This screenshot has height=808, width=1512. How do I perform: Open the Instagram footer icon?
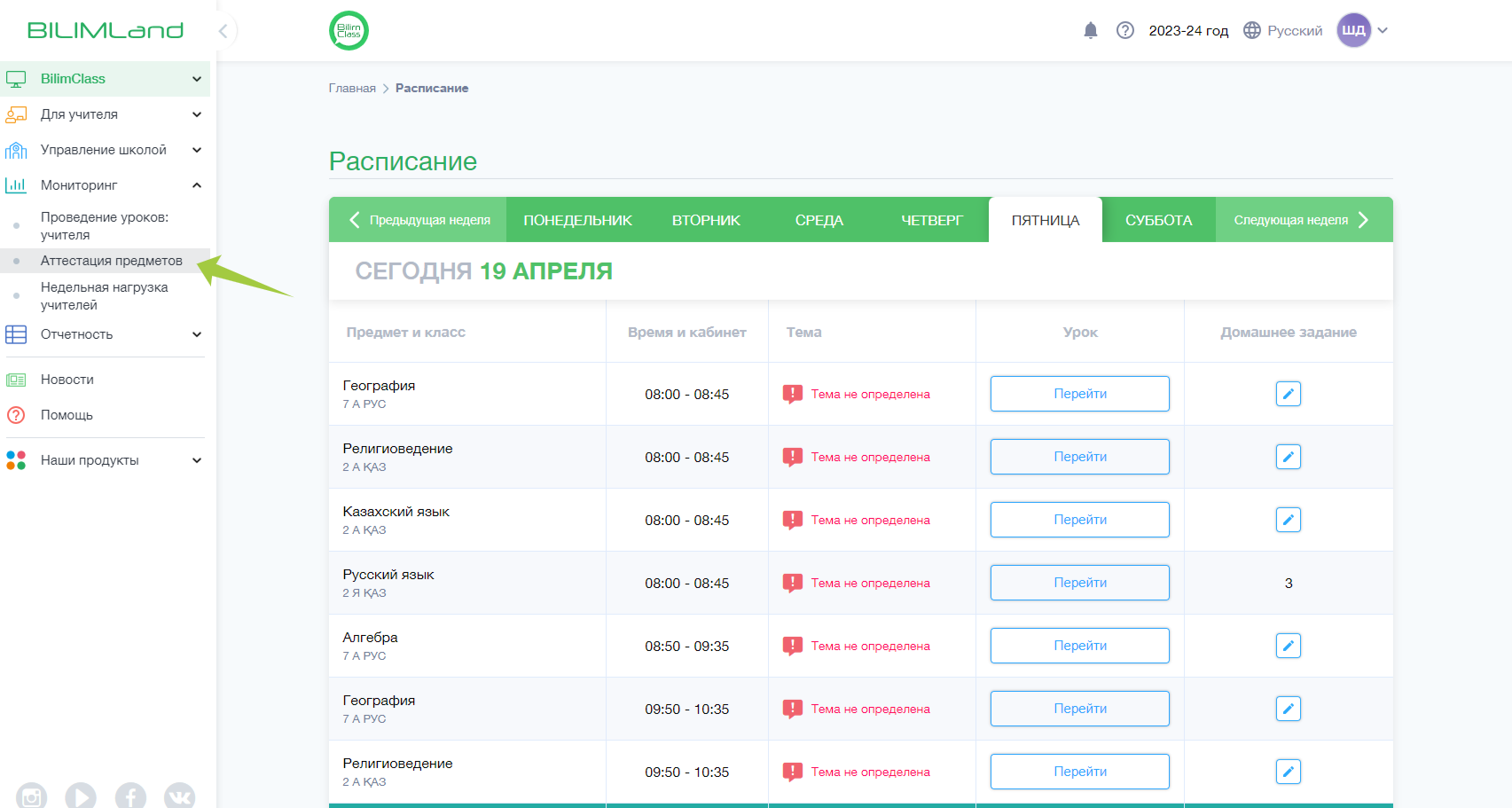coord(31,796)
